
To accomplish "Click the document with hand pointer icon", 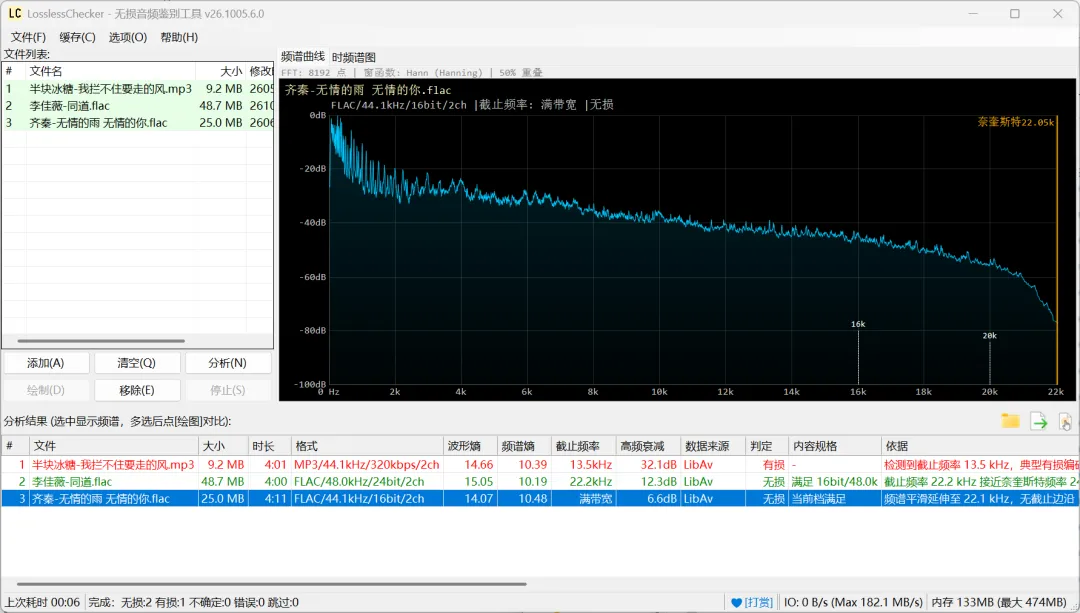I will pos(1065,421).
